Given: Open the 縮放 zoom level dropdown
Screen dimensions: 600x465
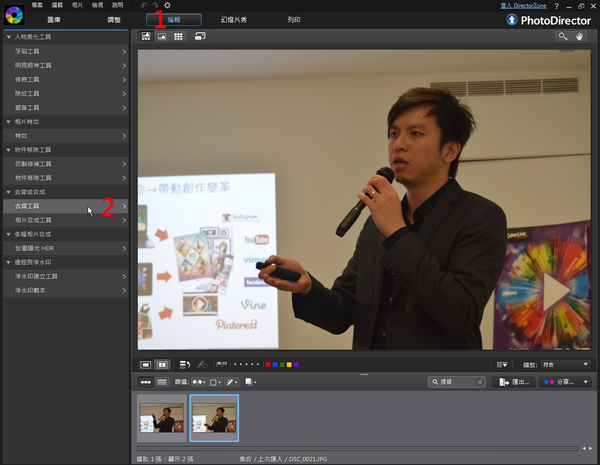Looking at the screenshot, I should click(x=564, y=365).
